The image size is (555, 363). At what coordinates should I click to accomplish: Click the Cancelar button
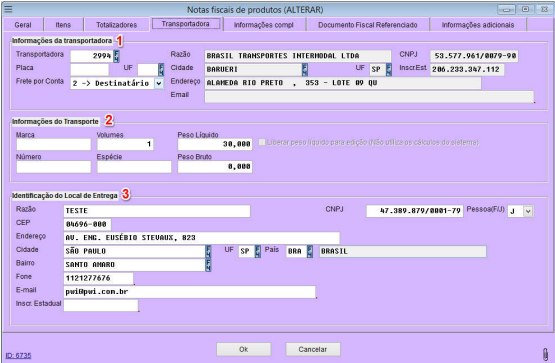[x=313, y=349]
